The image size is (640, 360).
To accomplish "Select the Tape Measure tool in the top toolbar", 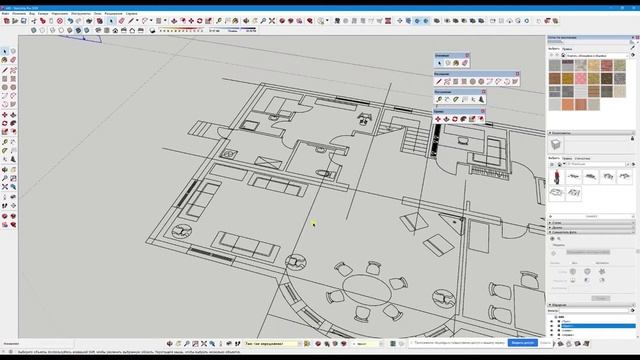I will point(219,21).
